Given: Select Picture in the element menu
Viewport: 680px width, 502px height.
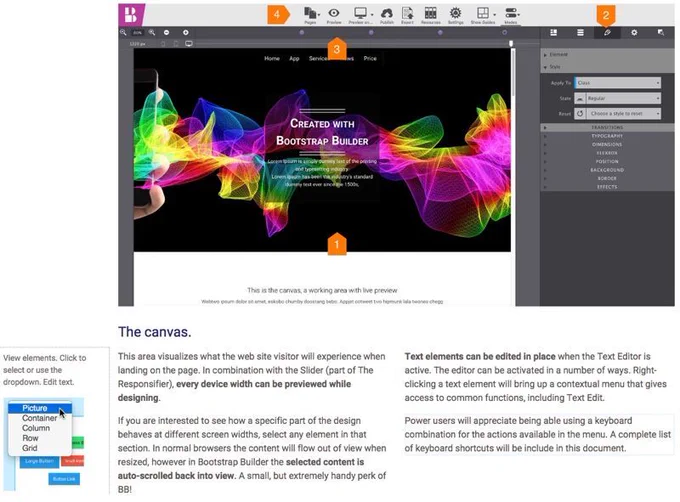Looking at the screenshot, I should click(39, 408).
